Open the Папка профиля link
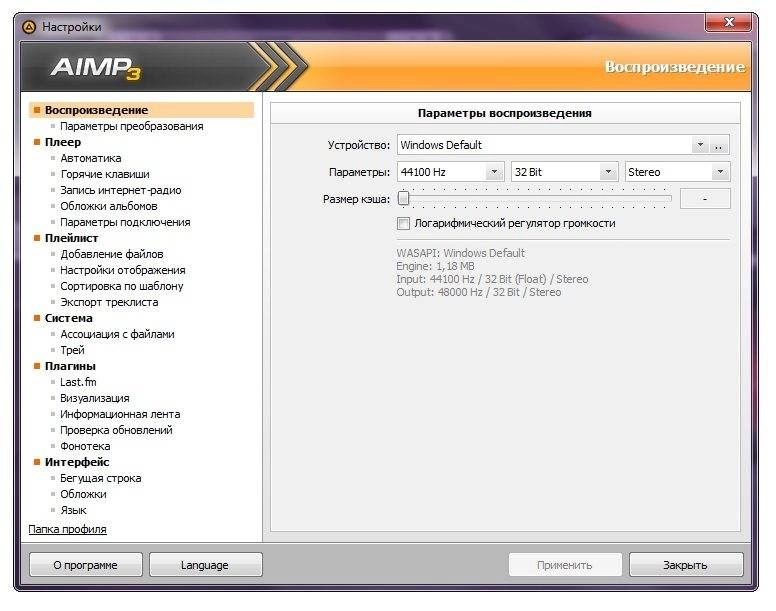This screenshot has width=776, height=611. [x=67, y=529]
